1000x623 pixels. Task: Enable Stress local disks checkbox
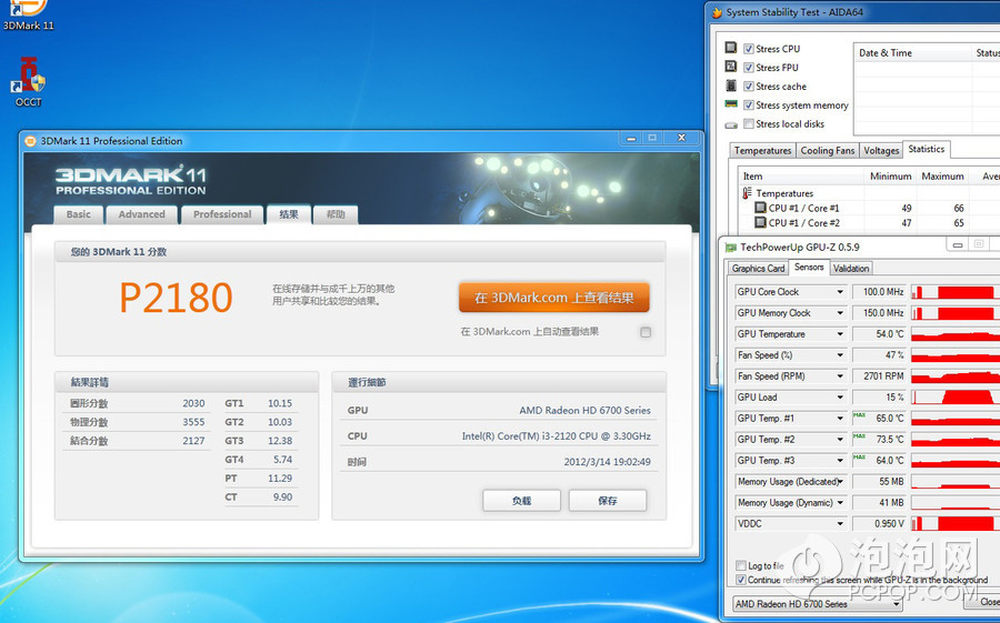coord(749,124)
